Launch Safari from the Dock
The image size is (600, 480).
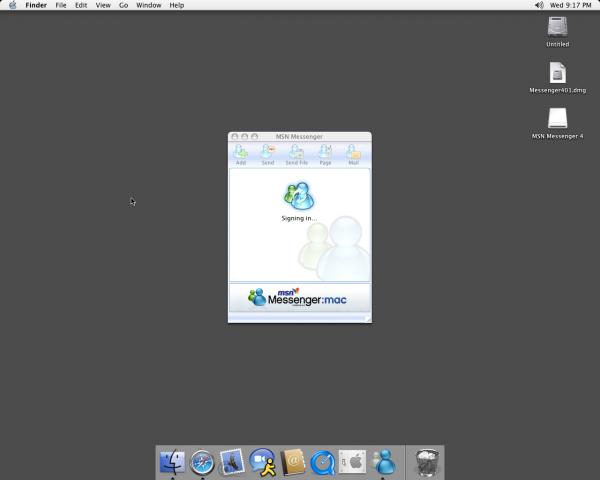pyautogui.click(x=202, y=463)
